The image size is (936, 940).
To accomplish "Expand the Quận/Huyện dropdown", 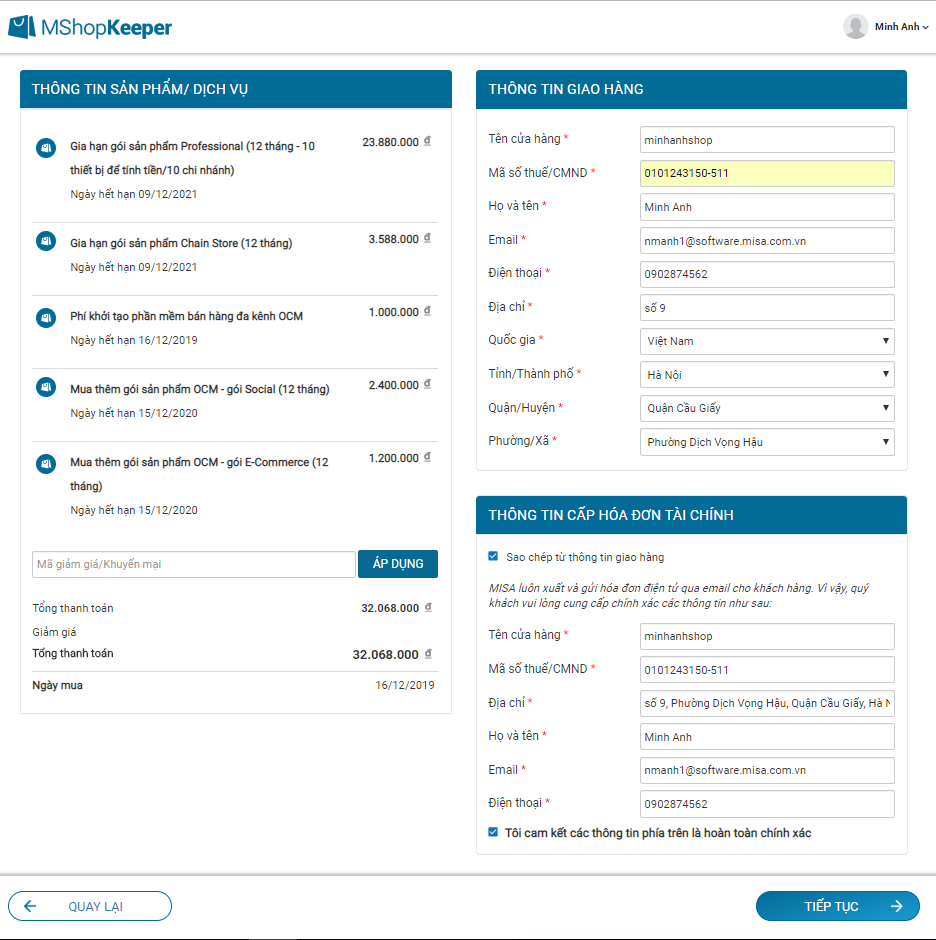I will coord(767,408).
